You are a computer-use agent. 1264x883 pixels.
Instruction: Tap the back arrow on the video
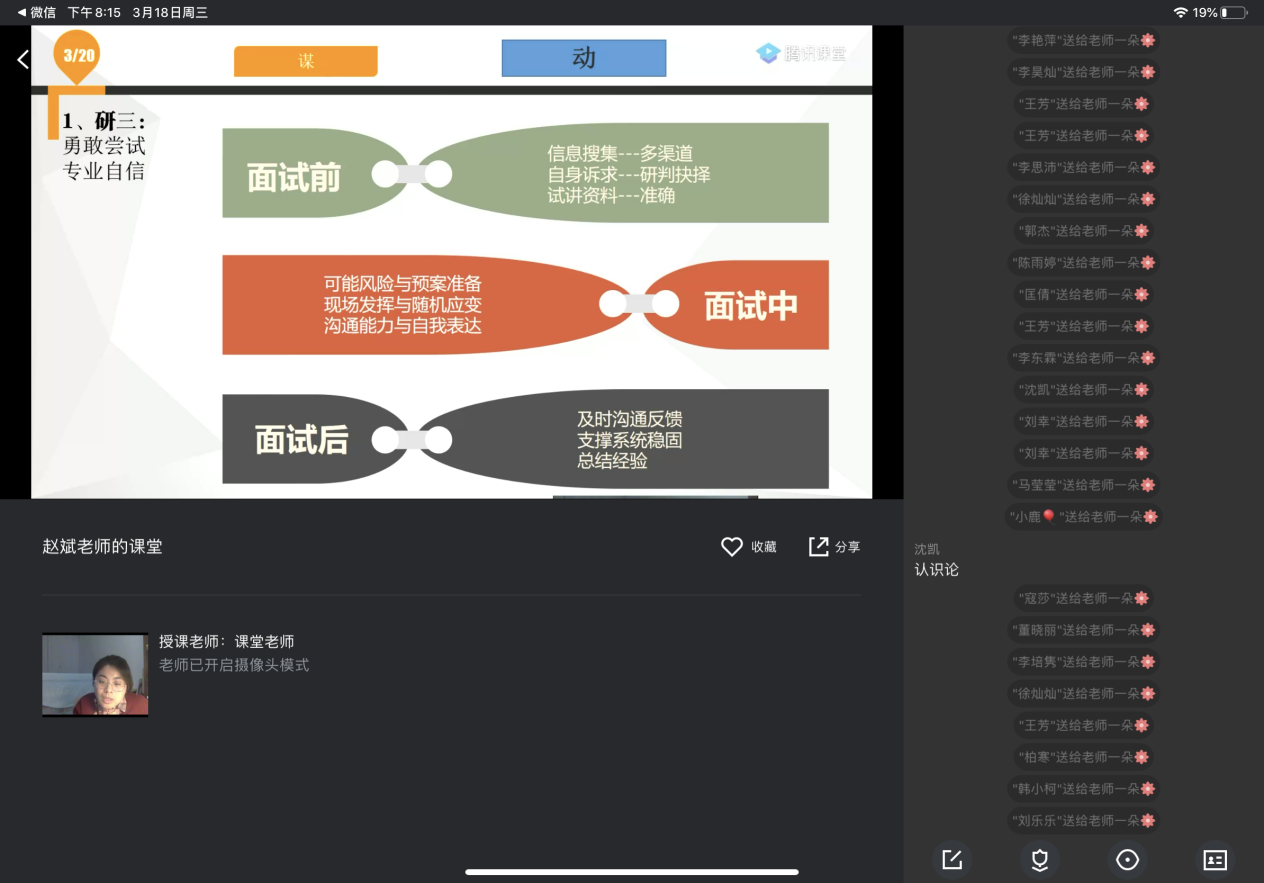point(23,60)
